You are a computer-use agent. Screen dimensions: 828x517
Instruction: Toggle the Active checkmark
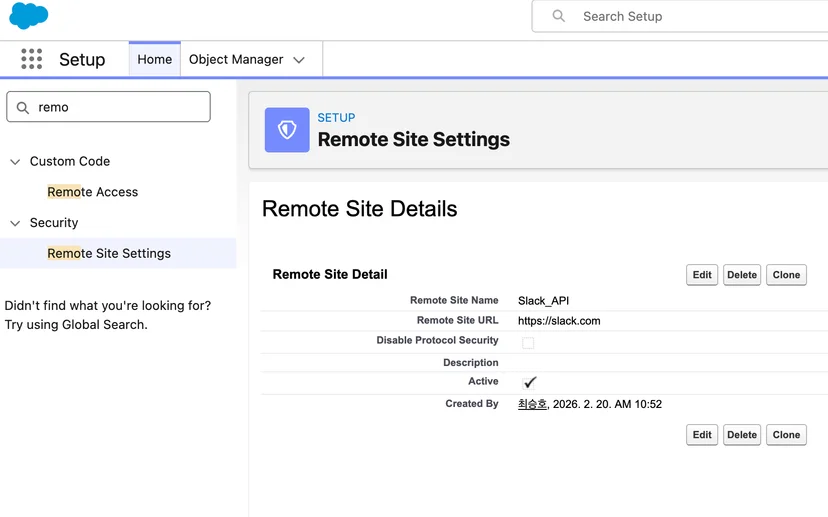(x=529, y=383)
